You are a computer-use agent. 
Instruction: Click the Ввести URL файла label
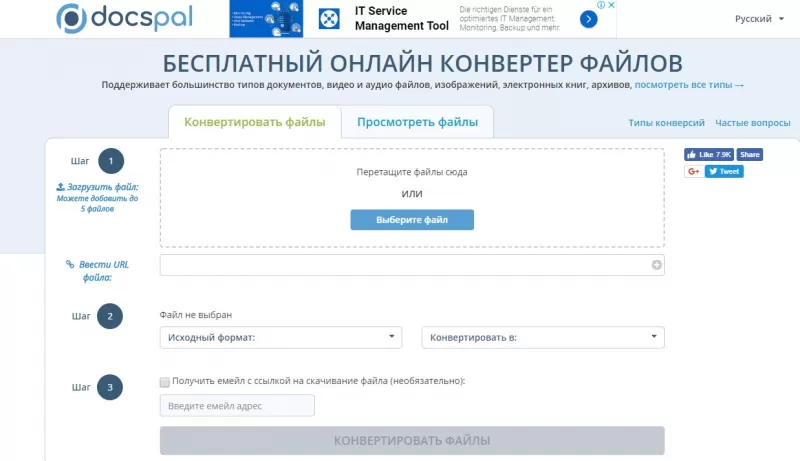[x=97, y=271]
